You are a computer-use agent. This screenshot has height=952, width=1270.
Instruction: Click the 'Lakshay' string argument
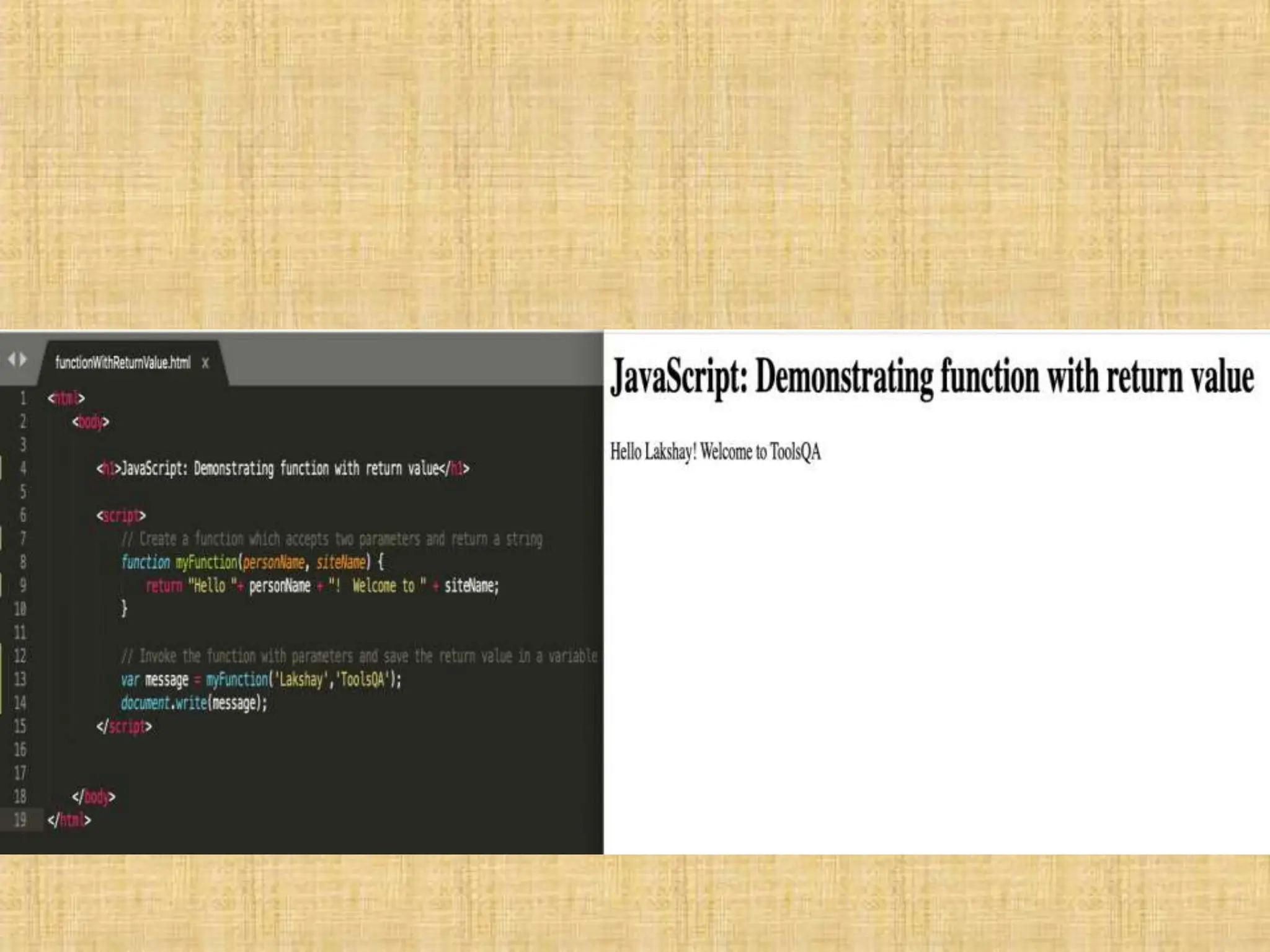point(301,680)
